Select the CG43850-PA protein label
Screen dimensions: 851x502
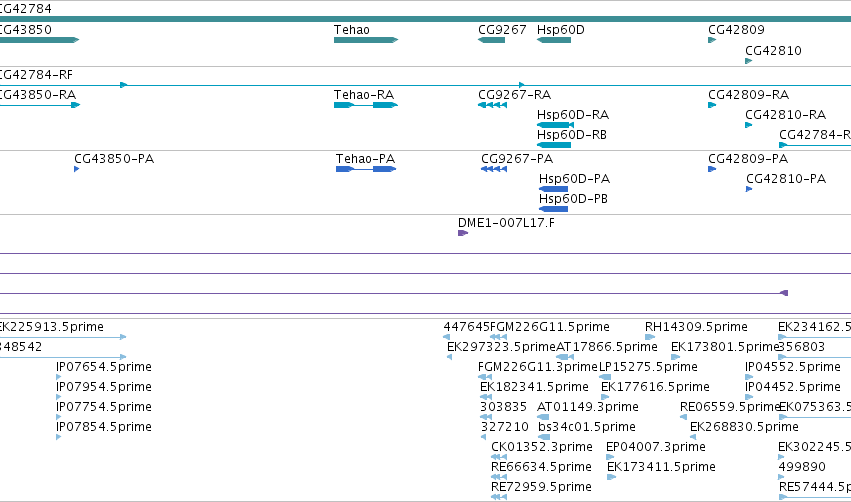coord(114,158)
